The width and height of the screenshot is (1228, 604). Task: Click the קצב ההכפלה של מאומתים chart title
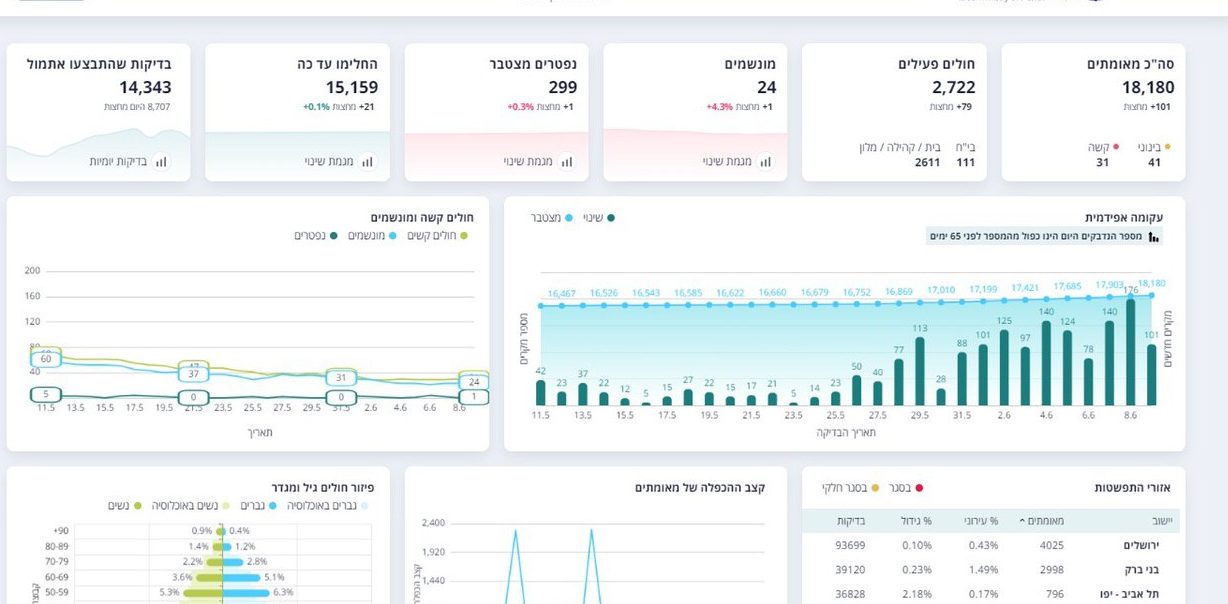coord(699,488)
